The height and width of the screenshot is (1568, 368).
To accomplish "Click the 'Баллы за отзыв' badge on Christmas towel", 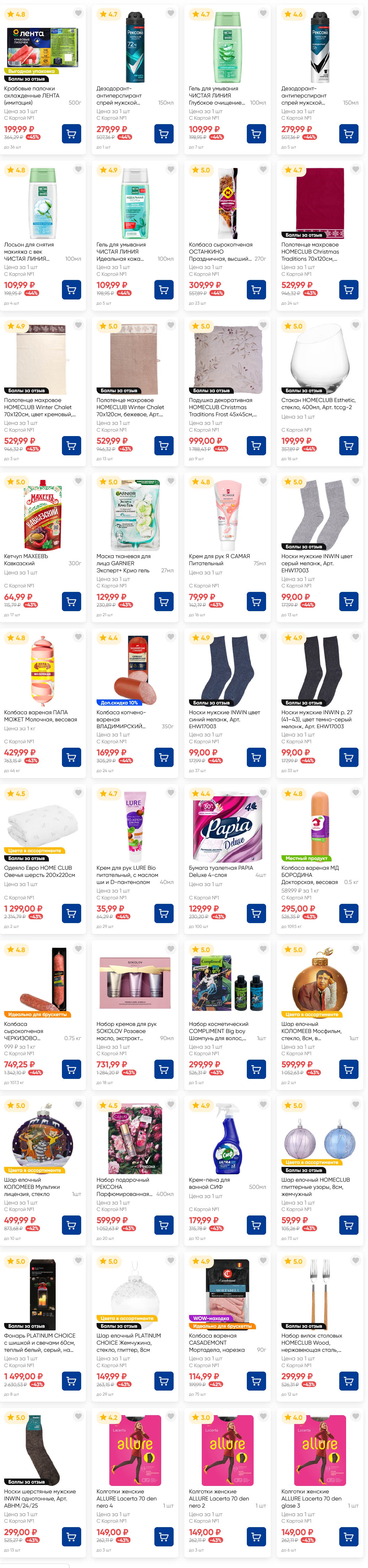I will pyautogui.click(x=303, y=235).
